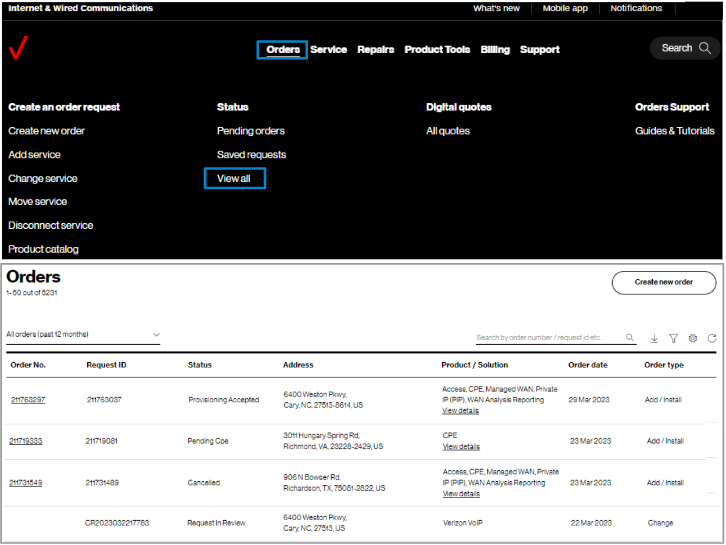Open order number 211763297

(x=28, y=400)
